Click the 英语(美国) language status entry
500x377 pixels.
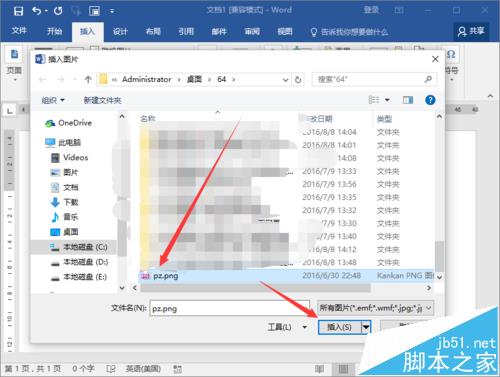tap(143, 369)
